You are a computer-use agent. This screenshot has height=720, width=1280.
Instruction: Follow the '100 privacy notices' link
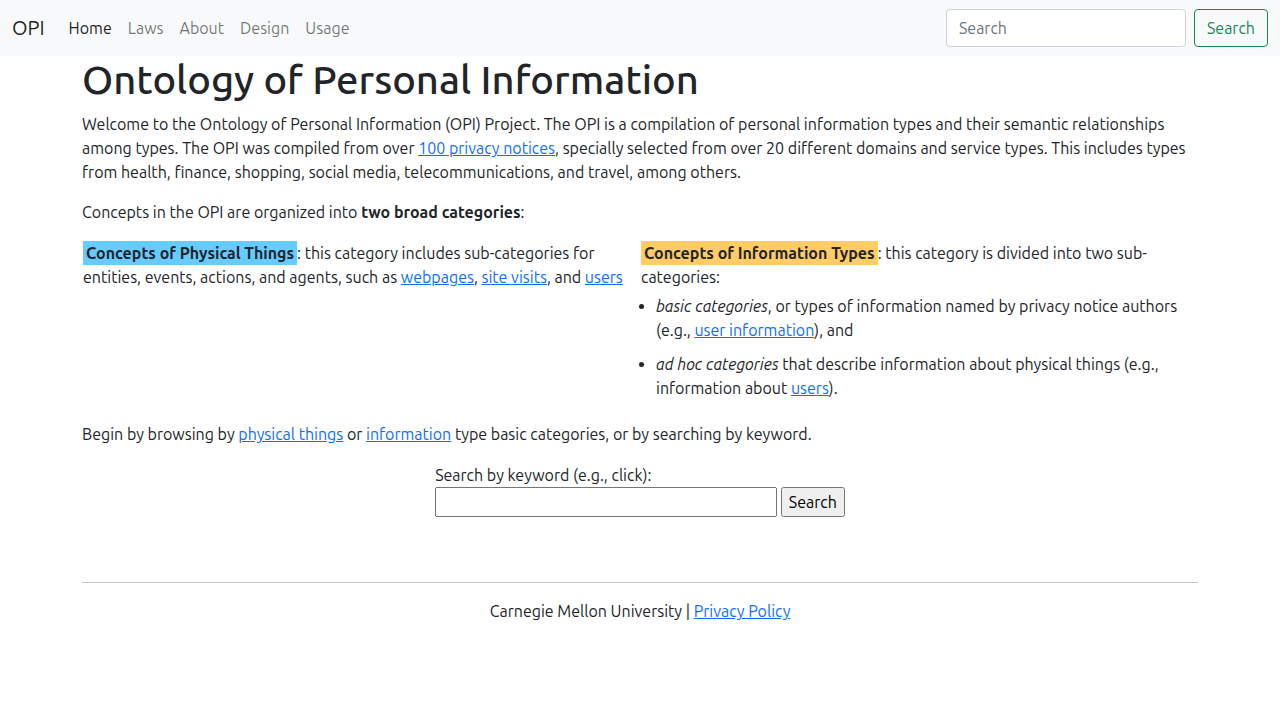coord(486,148)
